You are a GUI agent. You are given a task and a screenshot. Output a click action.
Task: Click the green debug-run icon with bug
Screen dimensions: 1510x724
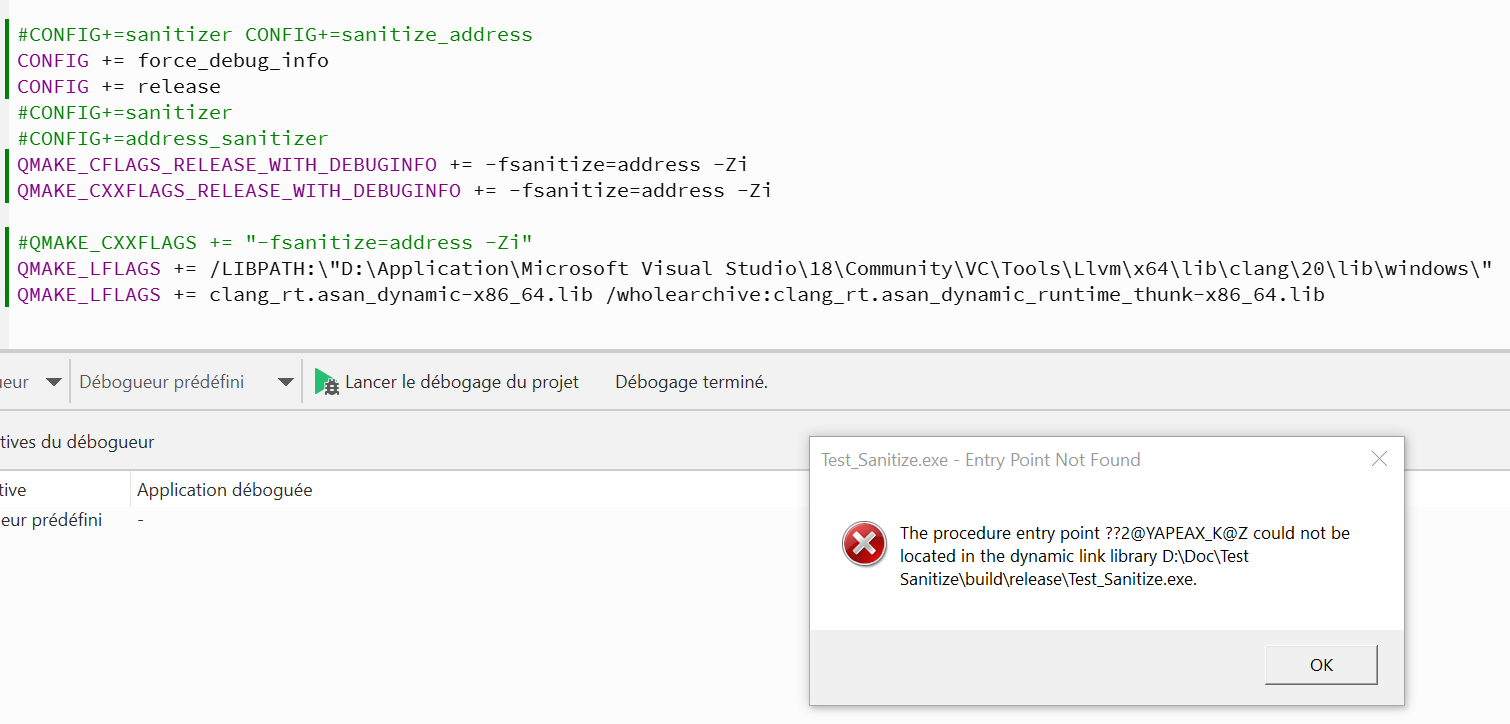(327, 382)
